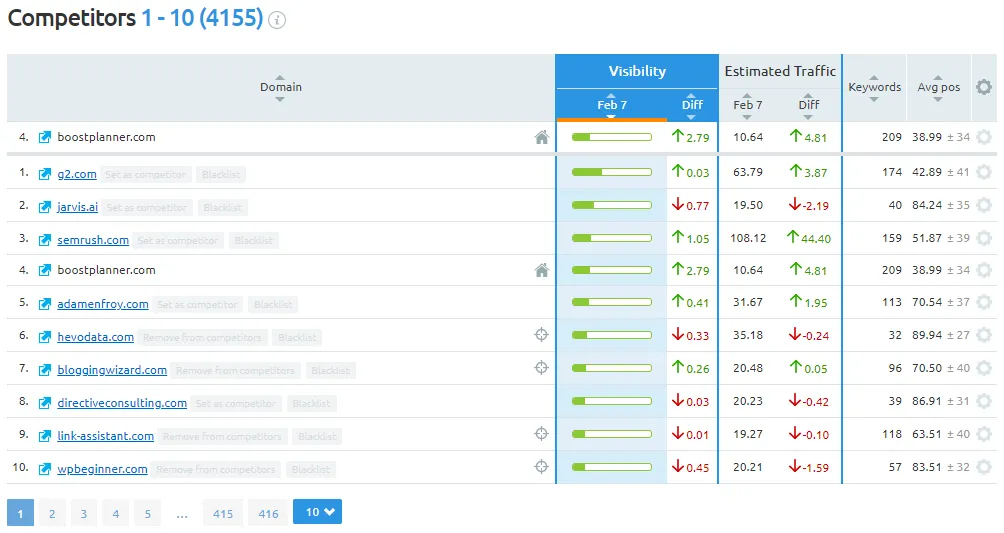Open external link icon for bloggingwizard.com
Screen dimensions: 1004x533
[44, 370]
